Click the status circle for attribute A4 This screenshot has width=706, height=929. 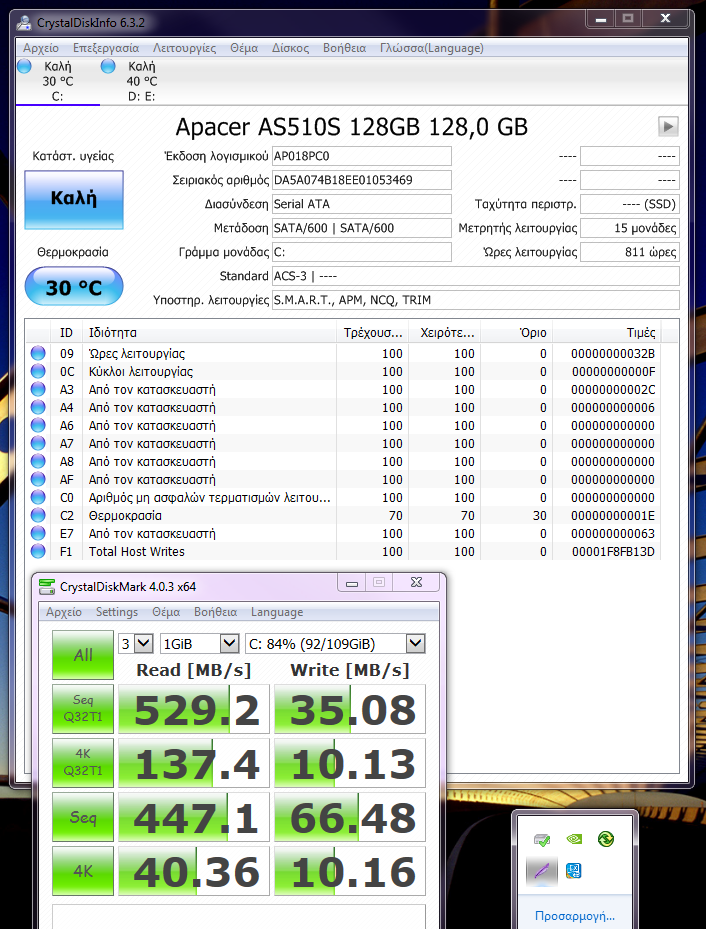click(38, 408)
